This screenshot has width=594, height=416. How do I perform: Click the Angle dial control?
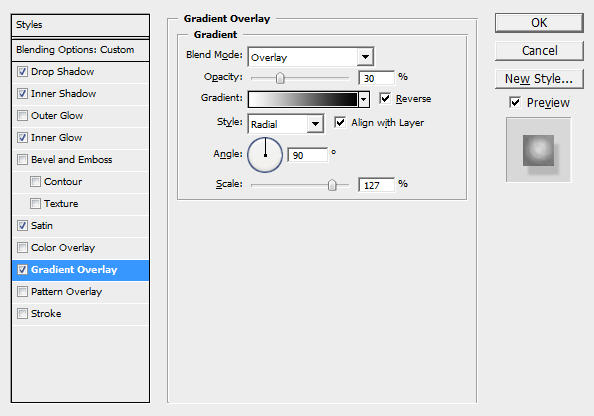(x=265, y=155)
